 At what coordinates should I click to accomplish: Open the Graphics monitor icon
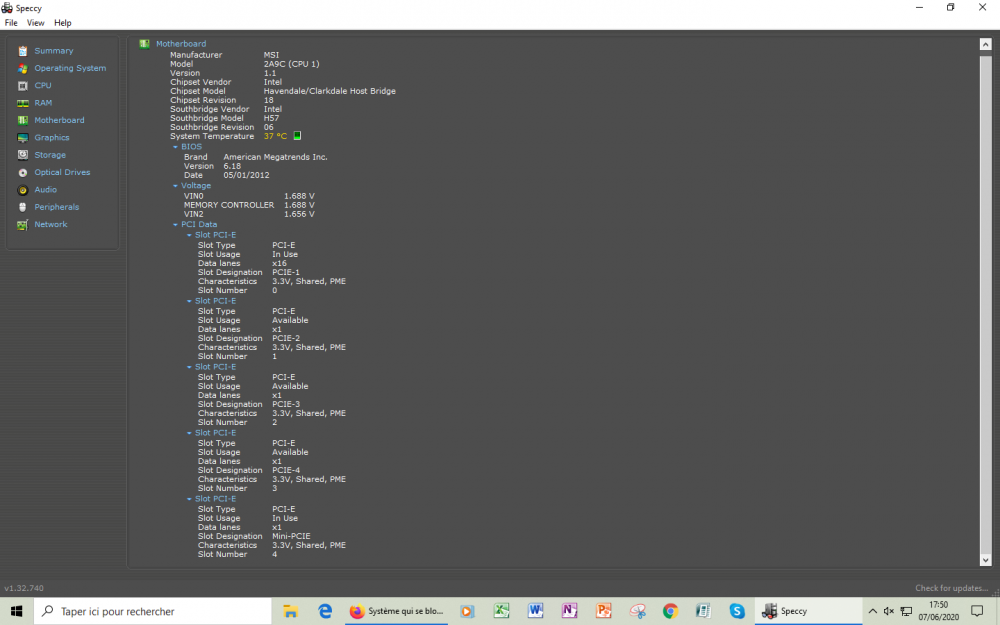pos(23,138)
